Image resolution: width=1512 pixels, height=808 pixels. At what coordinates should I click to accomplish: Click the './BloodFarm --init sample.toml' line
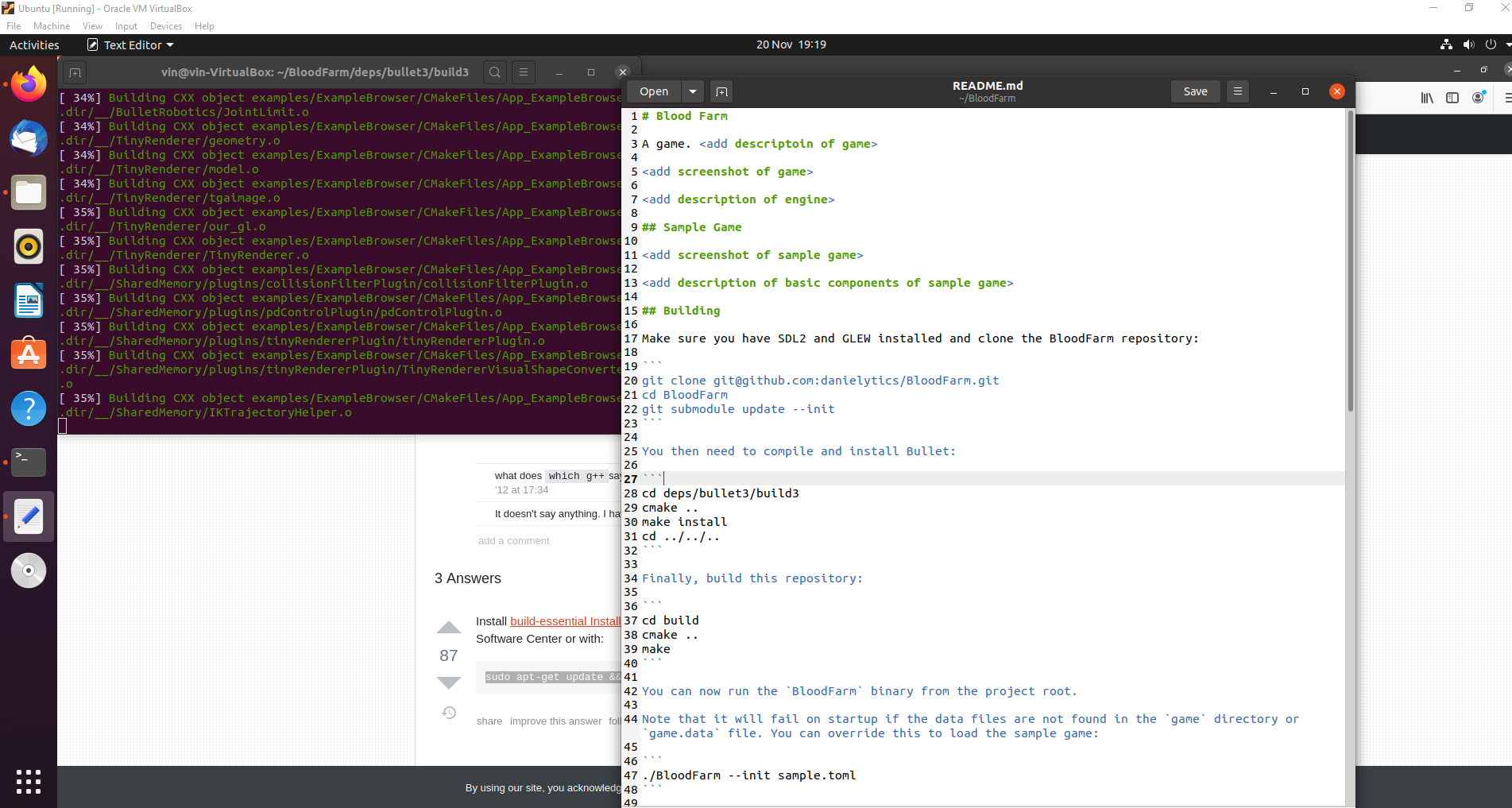tap(749, 775)
